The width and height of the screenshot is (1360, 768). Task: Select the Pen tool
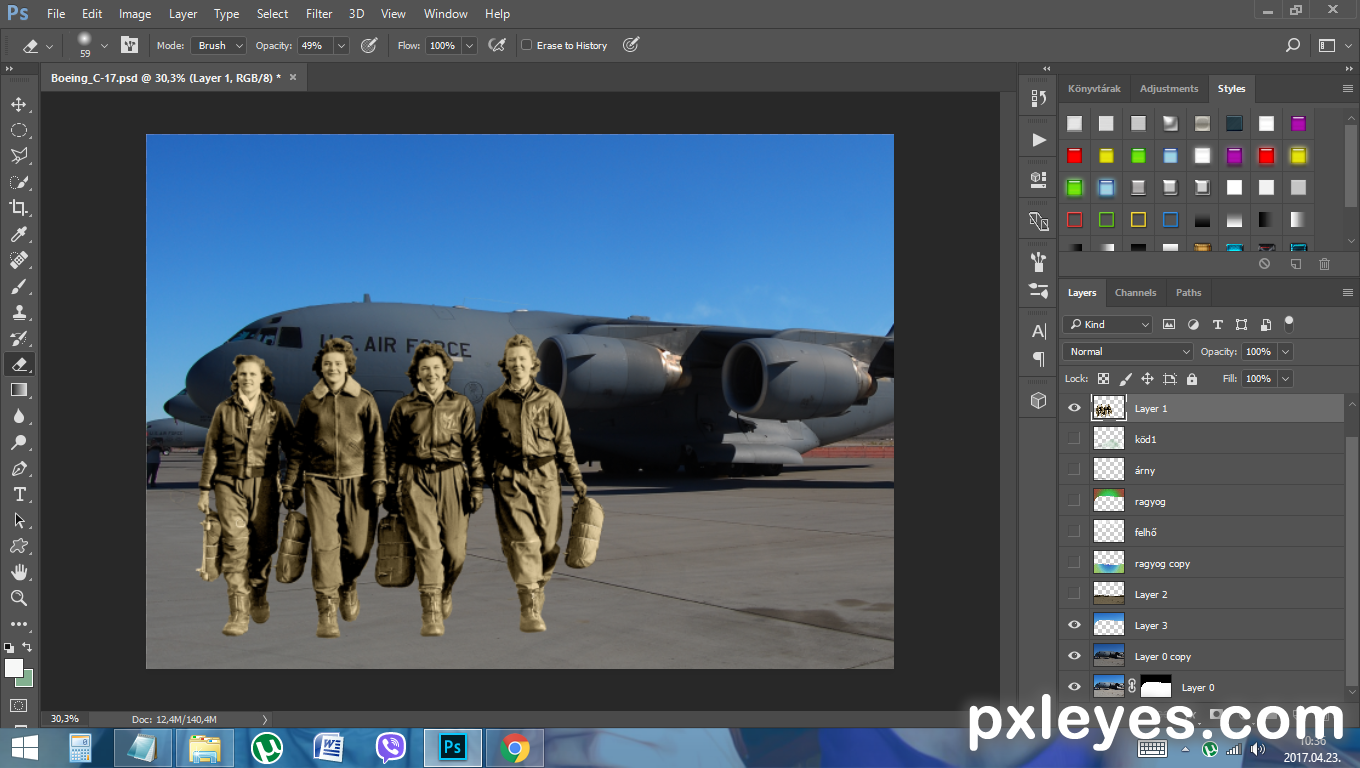18,468
